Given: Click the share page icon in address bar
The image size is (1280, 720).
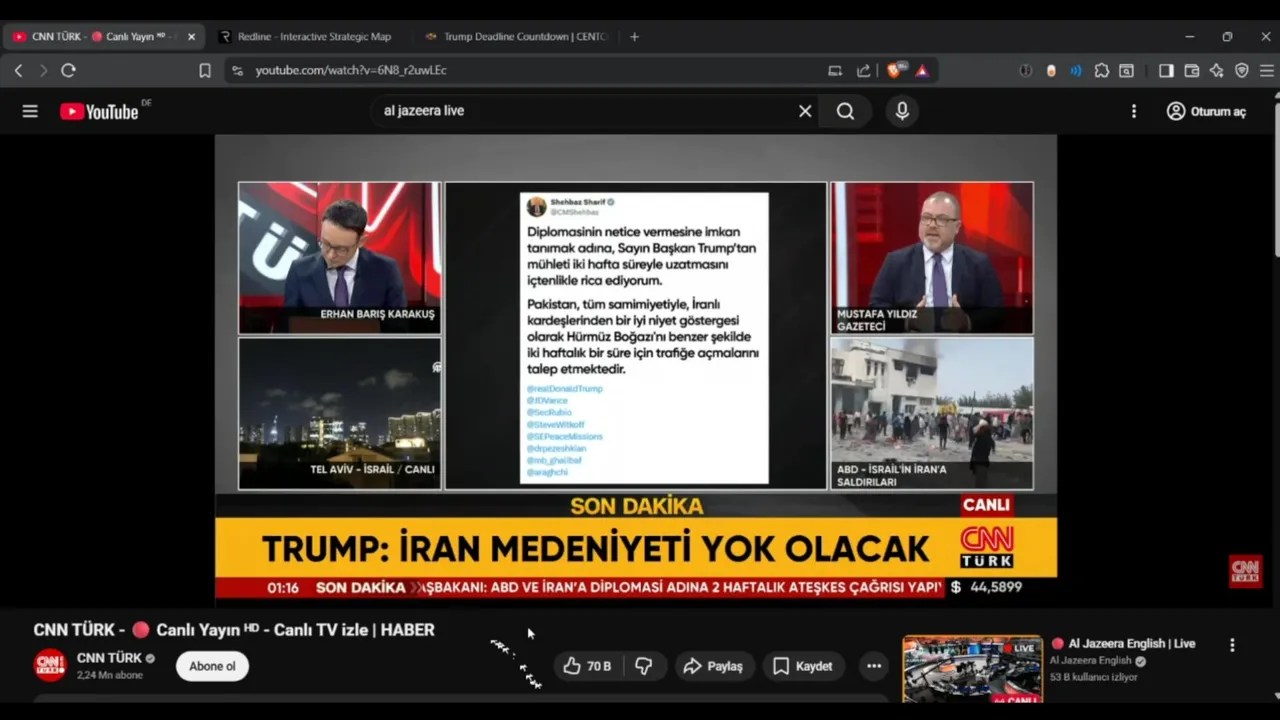Looking at the screenshot, I should [863, 70].
